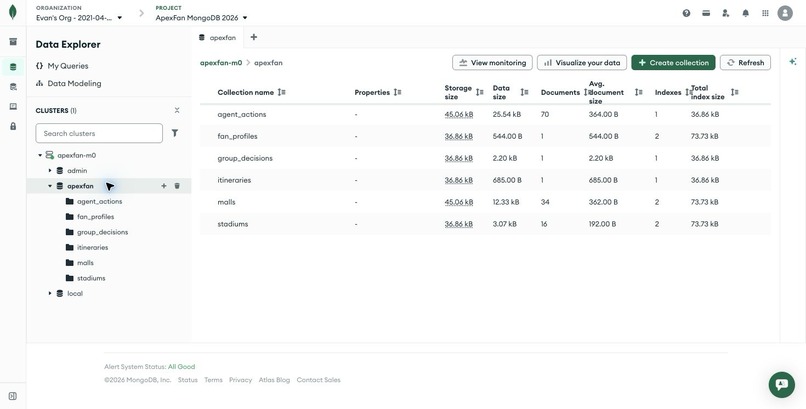Image resolution: width=806 pixels, height=409 pixels.
Task: Open the Help question mark icon
Action: click(686, 13)
